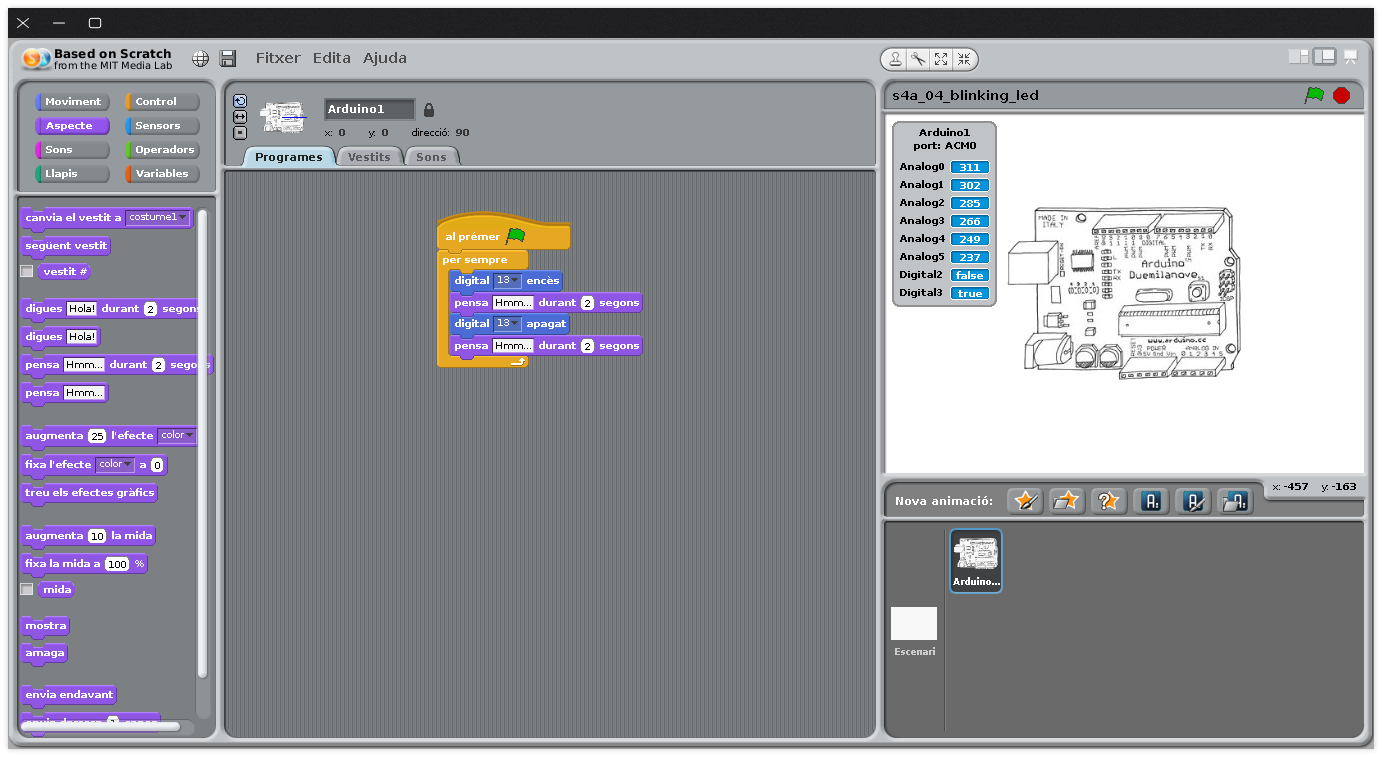
Task: Choose surprise sprite question mark button
Action: click(1109, 501)
